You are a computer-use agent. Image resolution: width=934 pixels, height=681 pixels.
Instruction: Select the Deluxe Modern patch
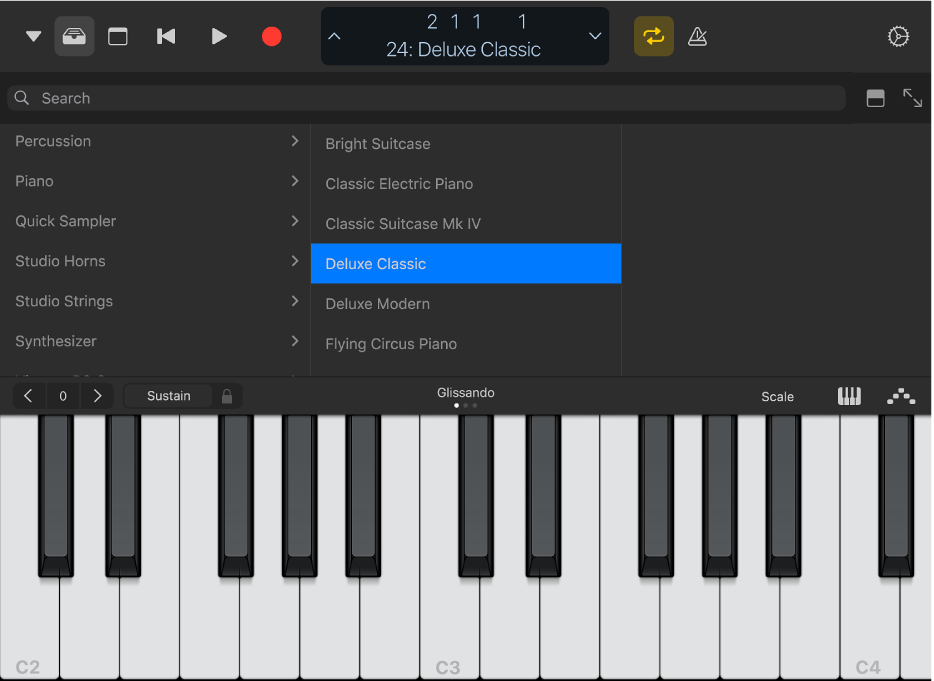(x=466, y=304)
